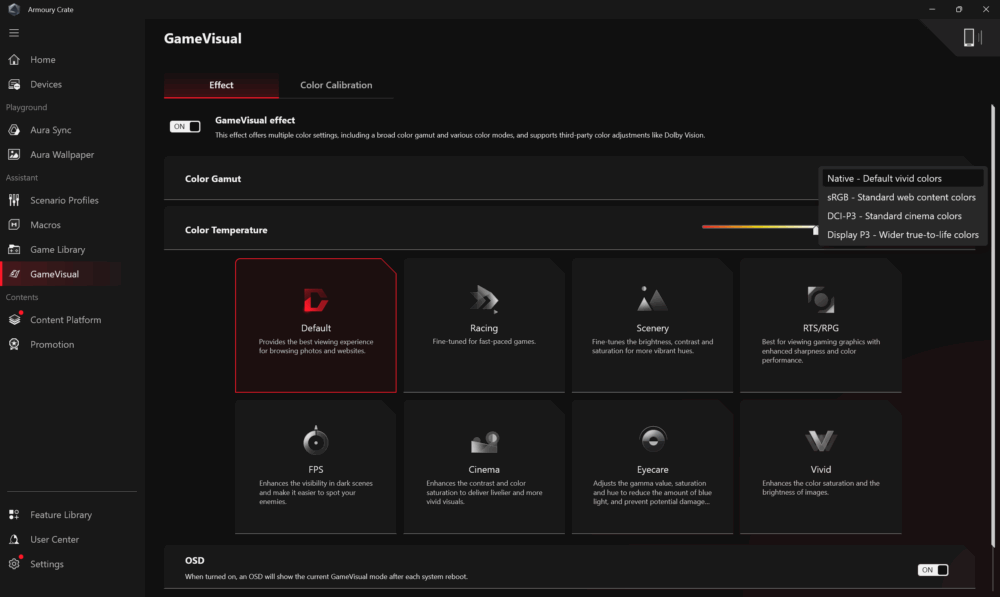The width and height of the screenshot is (1000, 597).
Task: Click the GameVisual effect heading text
Action: coord(255,120)
